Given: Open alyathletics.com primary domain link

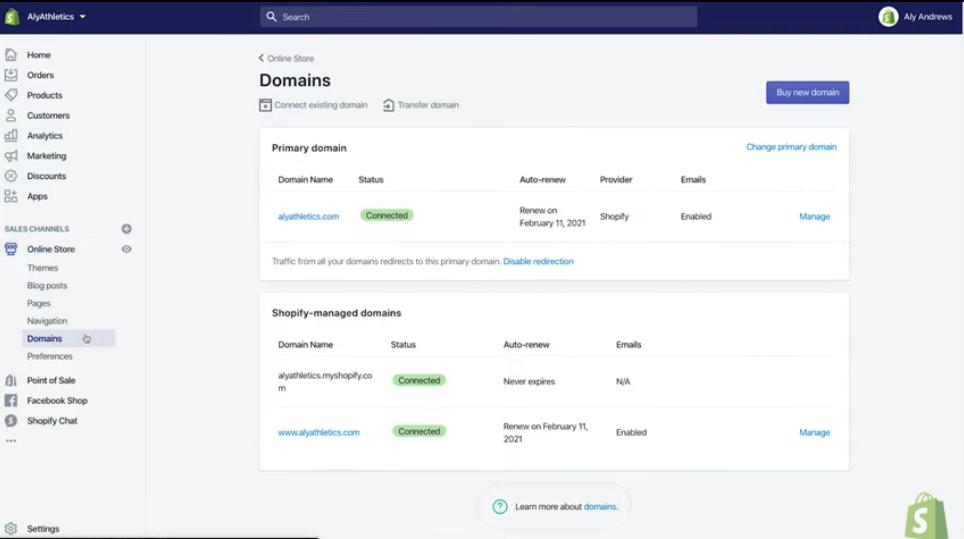Looking at the screenshot, I should click(308, 216).
